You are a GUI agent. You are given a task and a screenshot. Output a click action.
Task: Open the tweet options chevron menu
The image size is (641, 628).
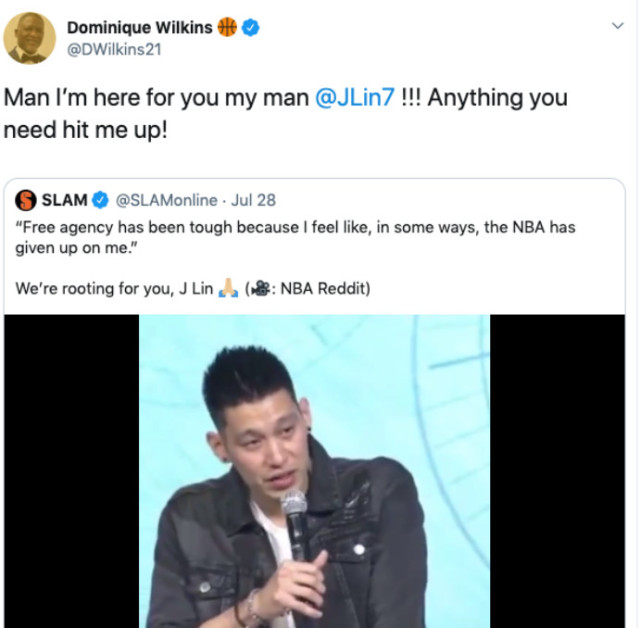(x=617, y=25)
